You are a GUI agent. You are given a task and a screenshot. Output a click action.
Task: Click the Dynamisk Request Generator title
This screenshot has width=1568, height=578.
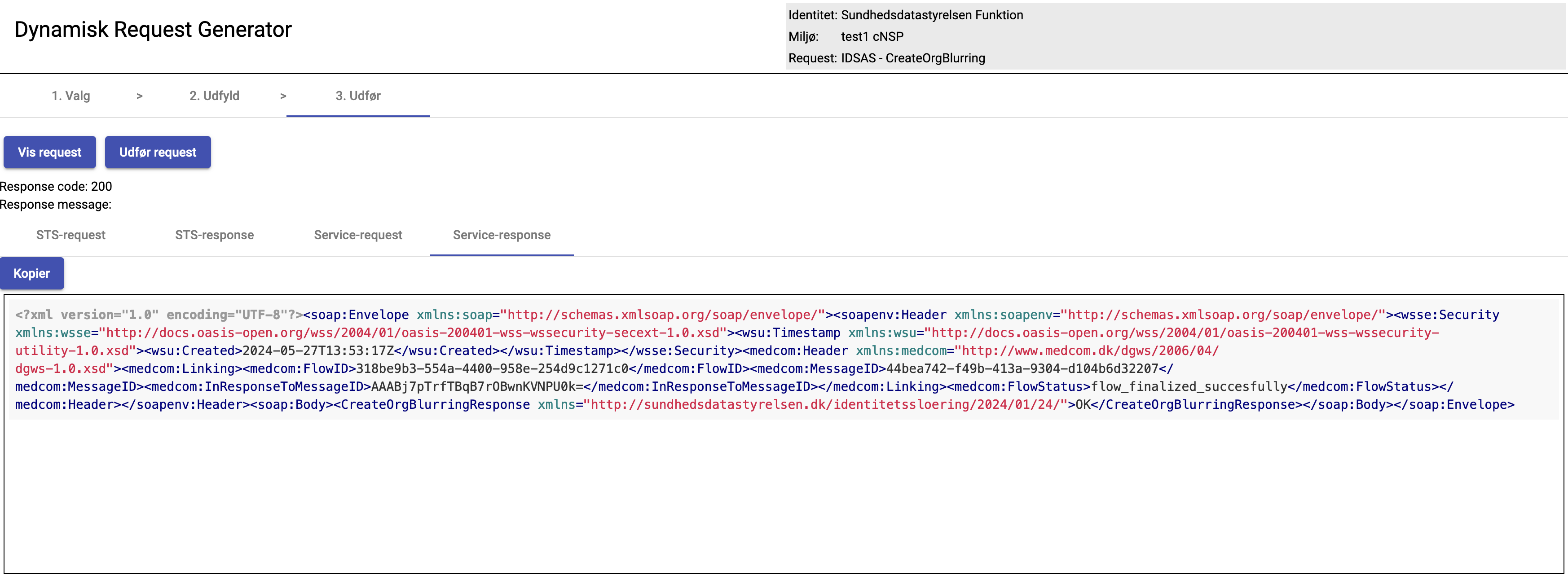153,29
